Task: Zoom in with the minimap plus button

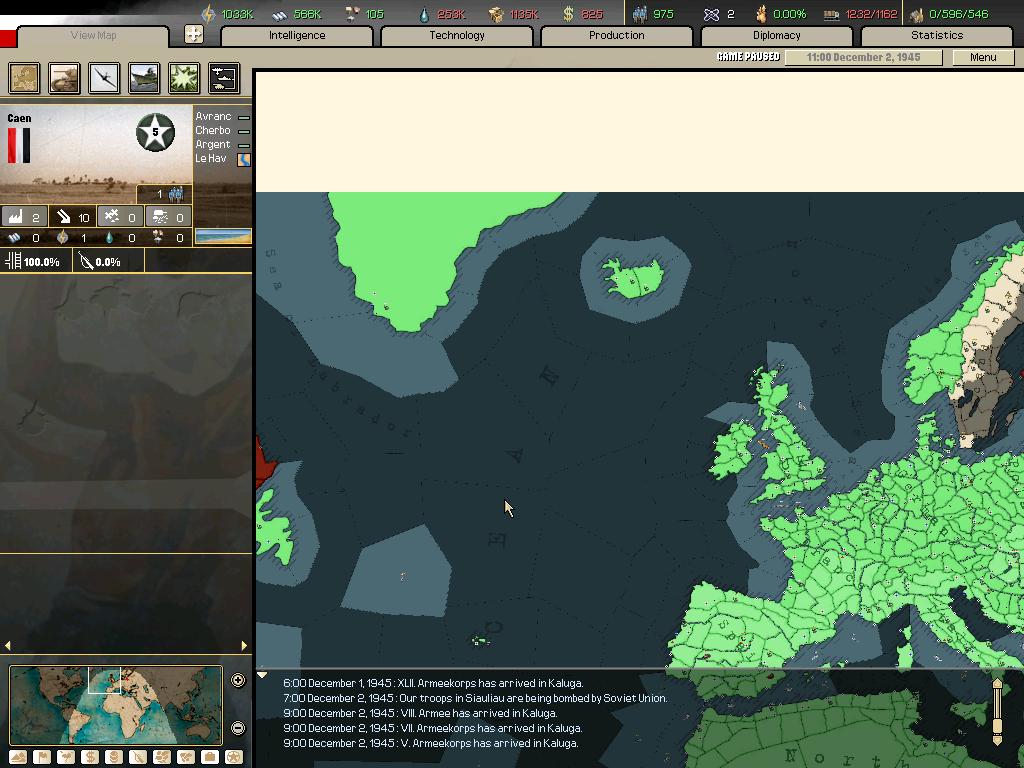Action: (x=238, y=680)
